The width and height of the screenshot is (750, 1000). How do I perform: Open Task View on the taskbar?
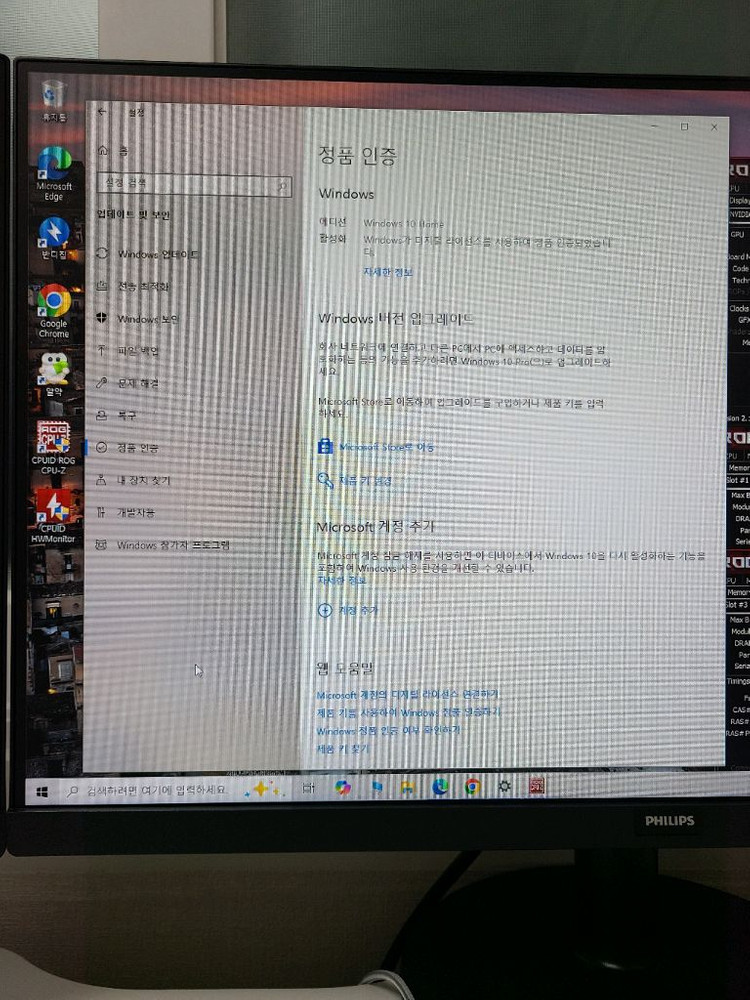pos(309,788)
